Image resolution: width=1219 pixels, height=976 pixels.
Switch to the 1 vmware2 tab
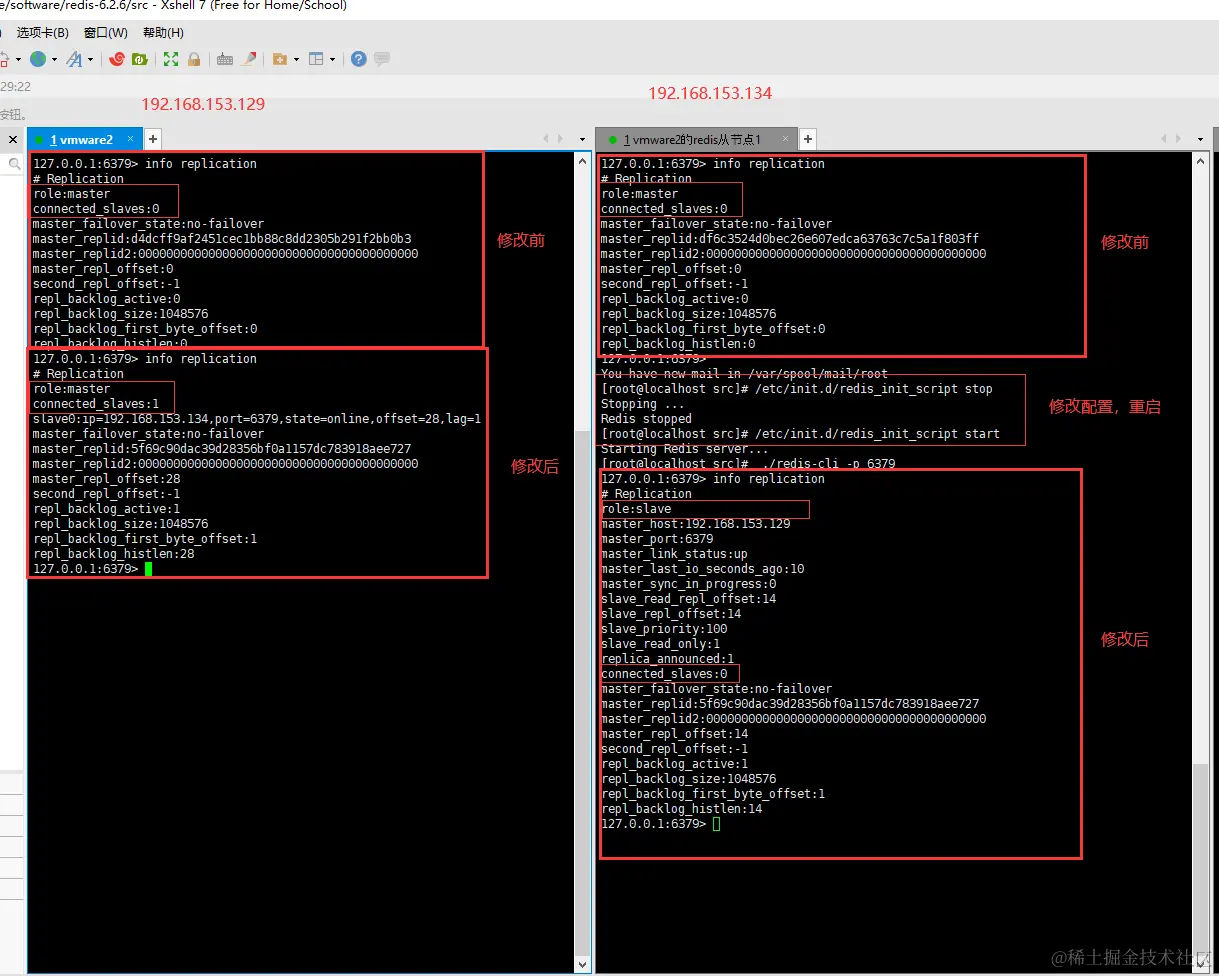click(x=82, y=139)
